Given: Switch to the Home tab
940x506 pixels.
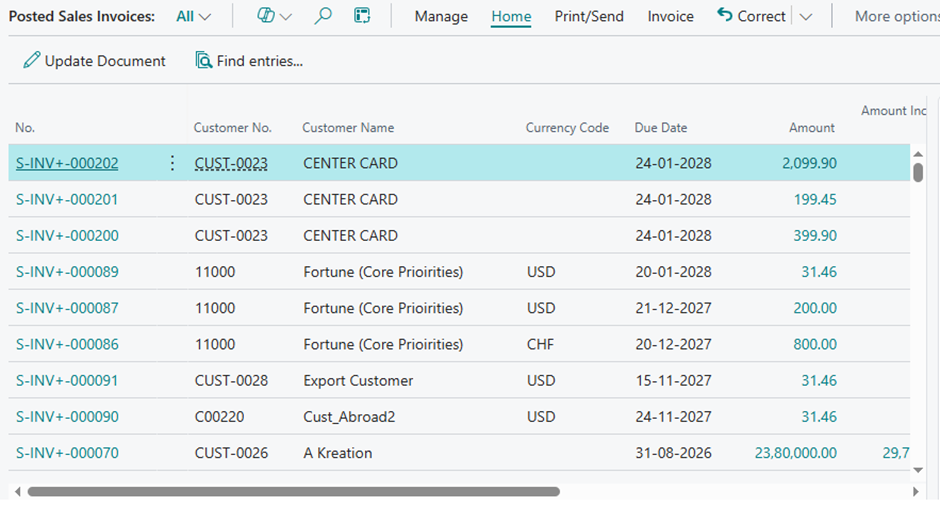Looking at the screenshot, I should coord(511,16).
